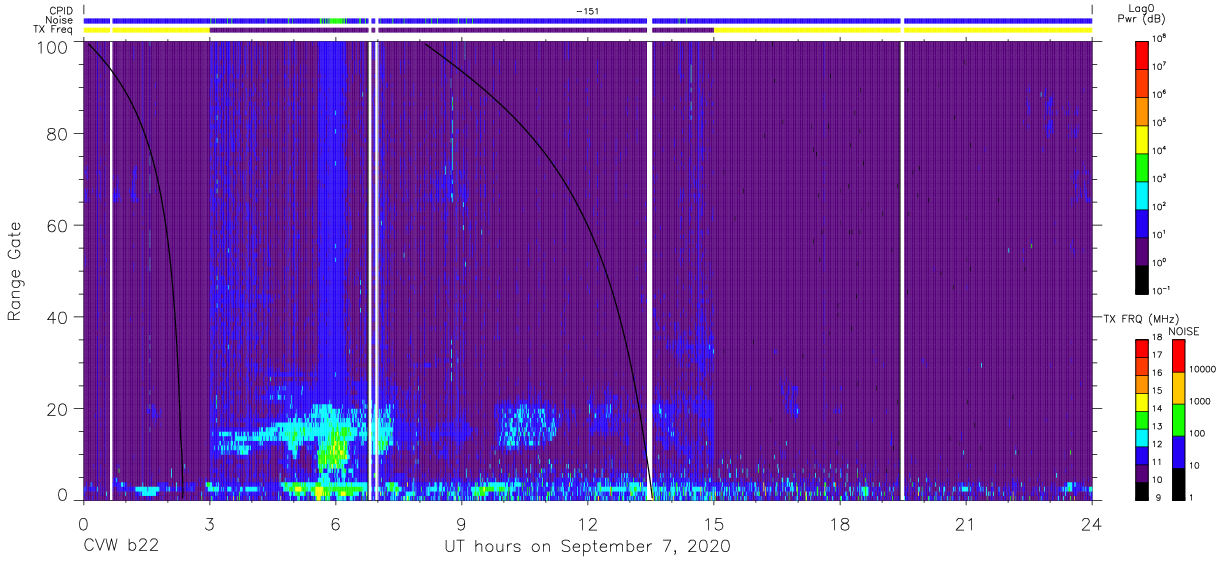Click the black 9-10 MHz TX FRQ swatch
The height and width of the screenshot is (567, 1228).
[1143, 490]
